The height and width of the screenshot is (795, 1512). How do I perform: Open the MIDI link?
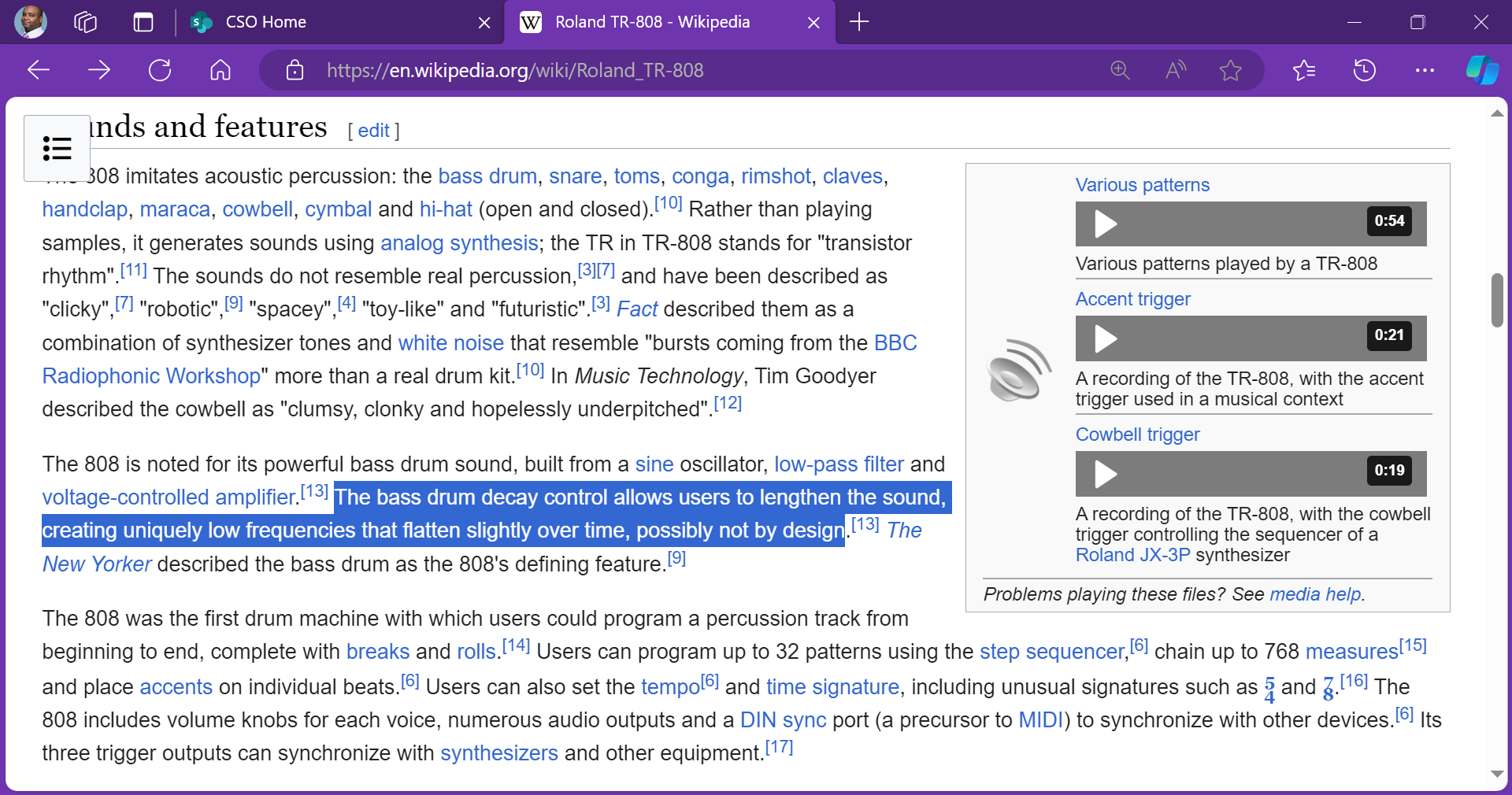(1041, 719)
